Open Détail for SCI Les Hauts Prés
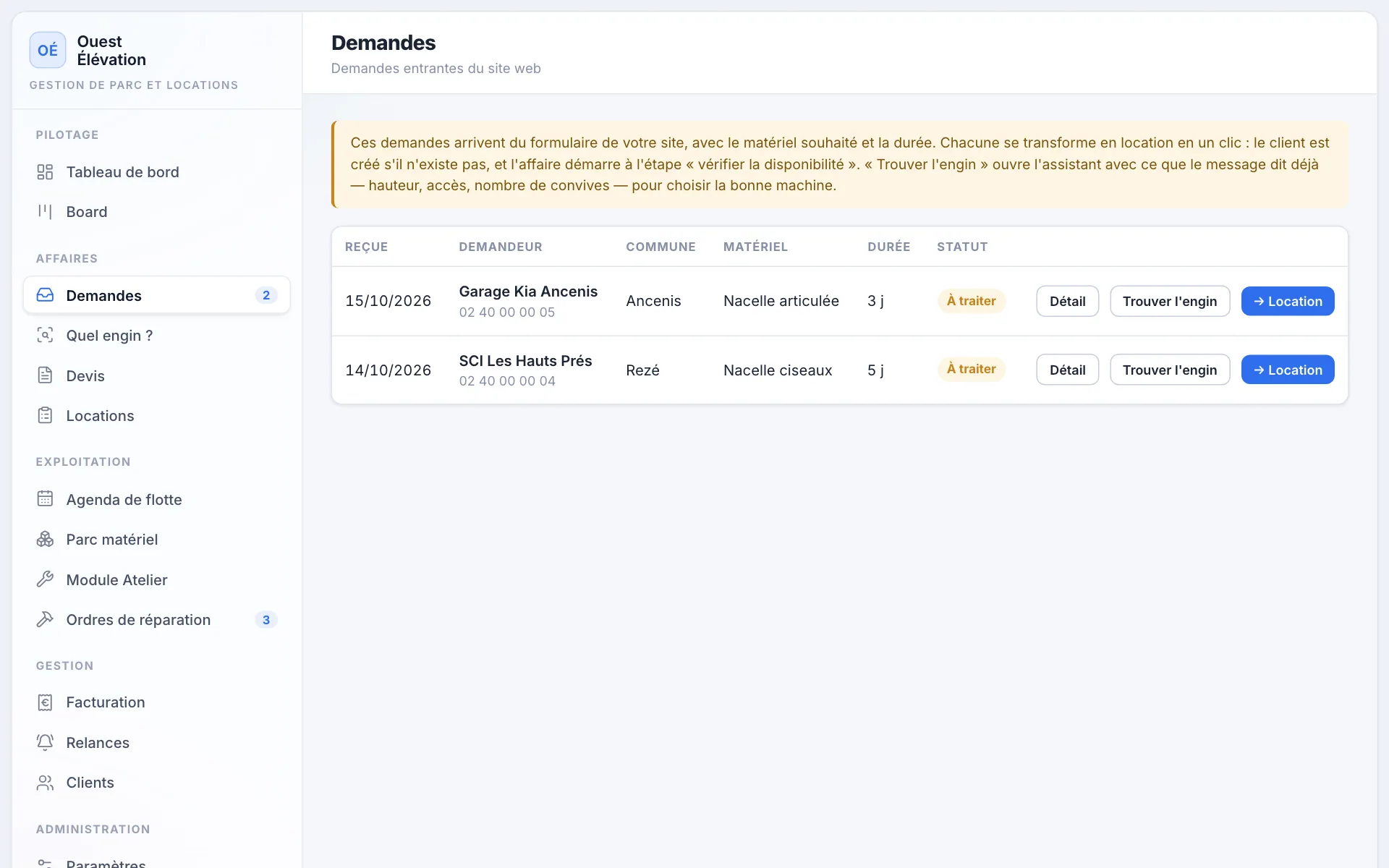 click(1067, 370)
